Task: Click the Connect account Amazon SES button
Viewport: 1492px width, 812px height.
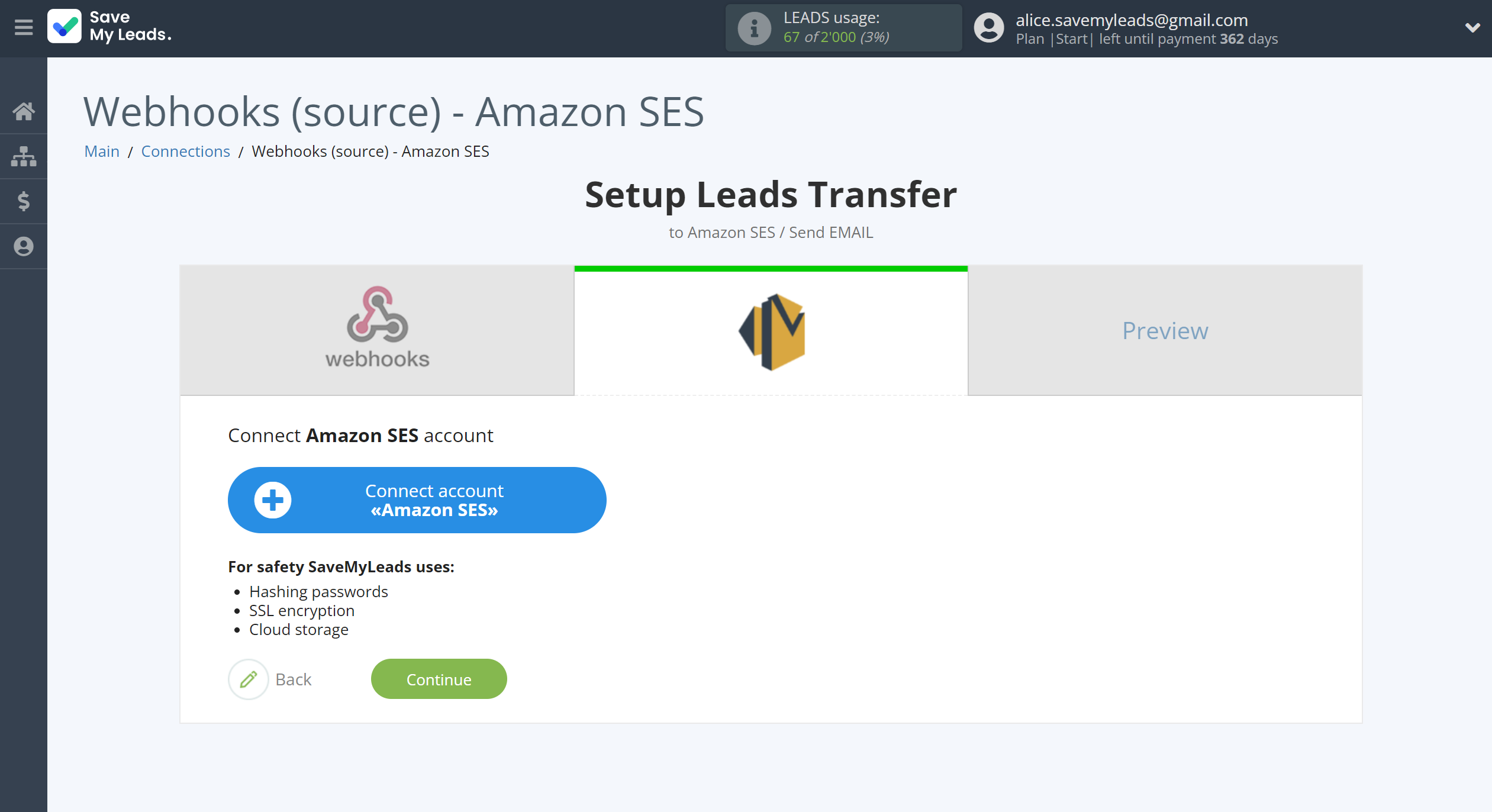Action: click(415, 500)
